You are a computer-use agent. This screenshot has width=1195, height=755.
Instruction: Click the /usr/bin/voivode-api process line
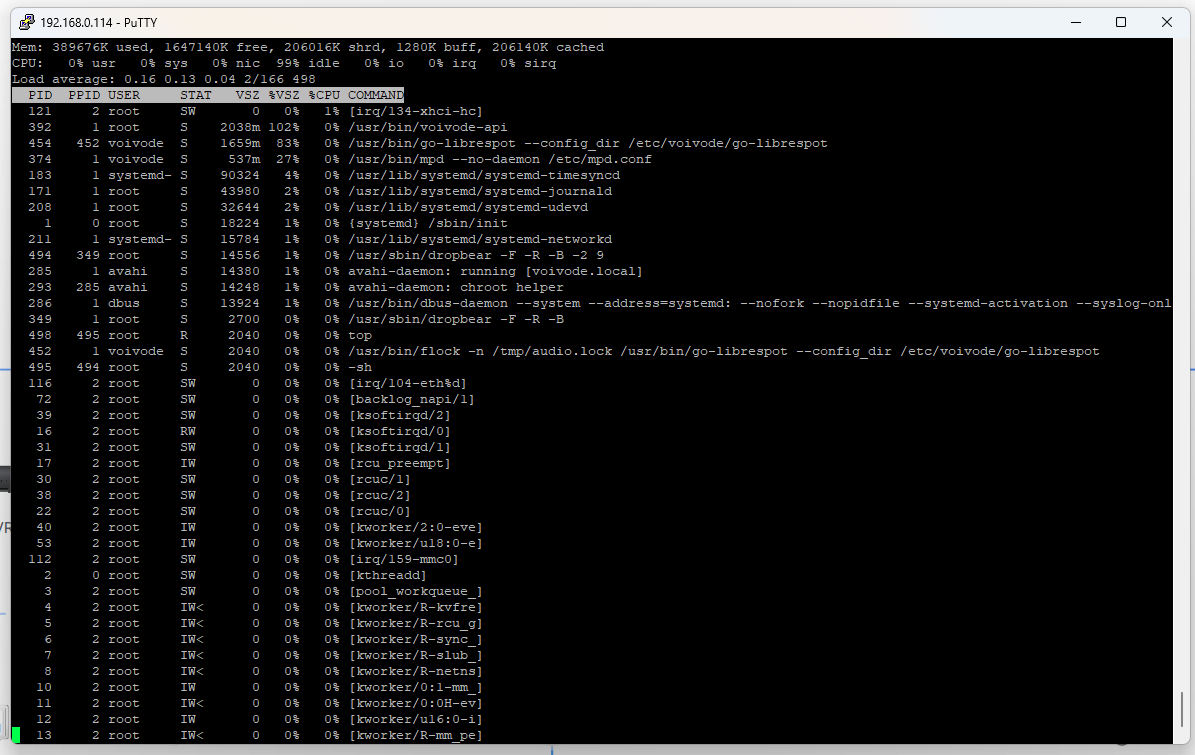[x=268, y=127]
